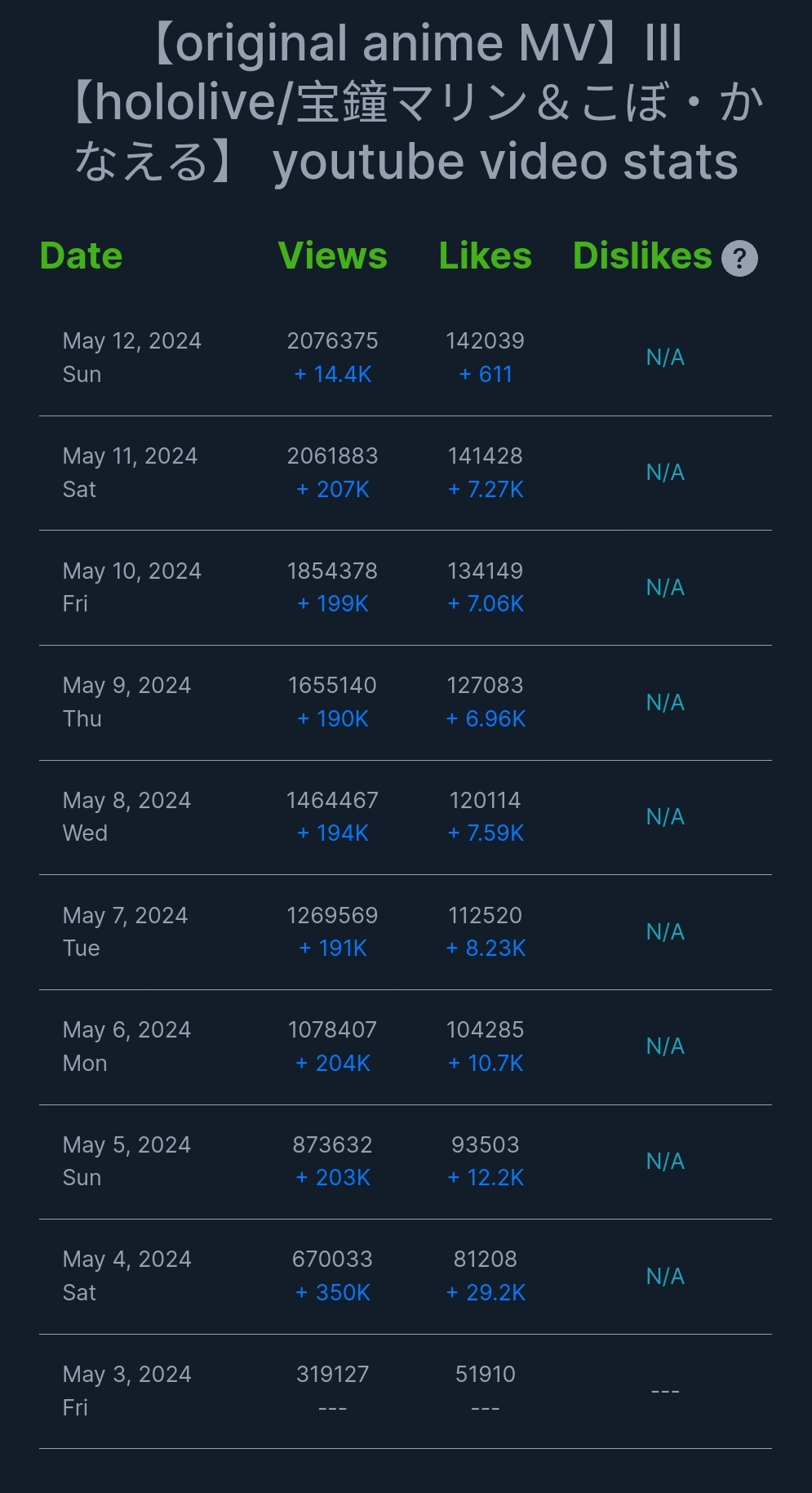Screen dimensions: 812x1493
Task: Click the 104285 likes count
Action: (x=485, y=1030)
